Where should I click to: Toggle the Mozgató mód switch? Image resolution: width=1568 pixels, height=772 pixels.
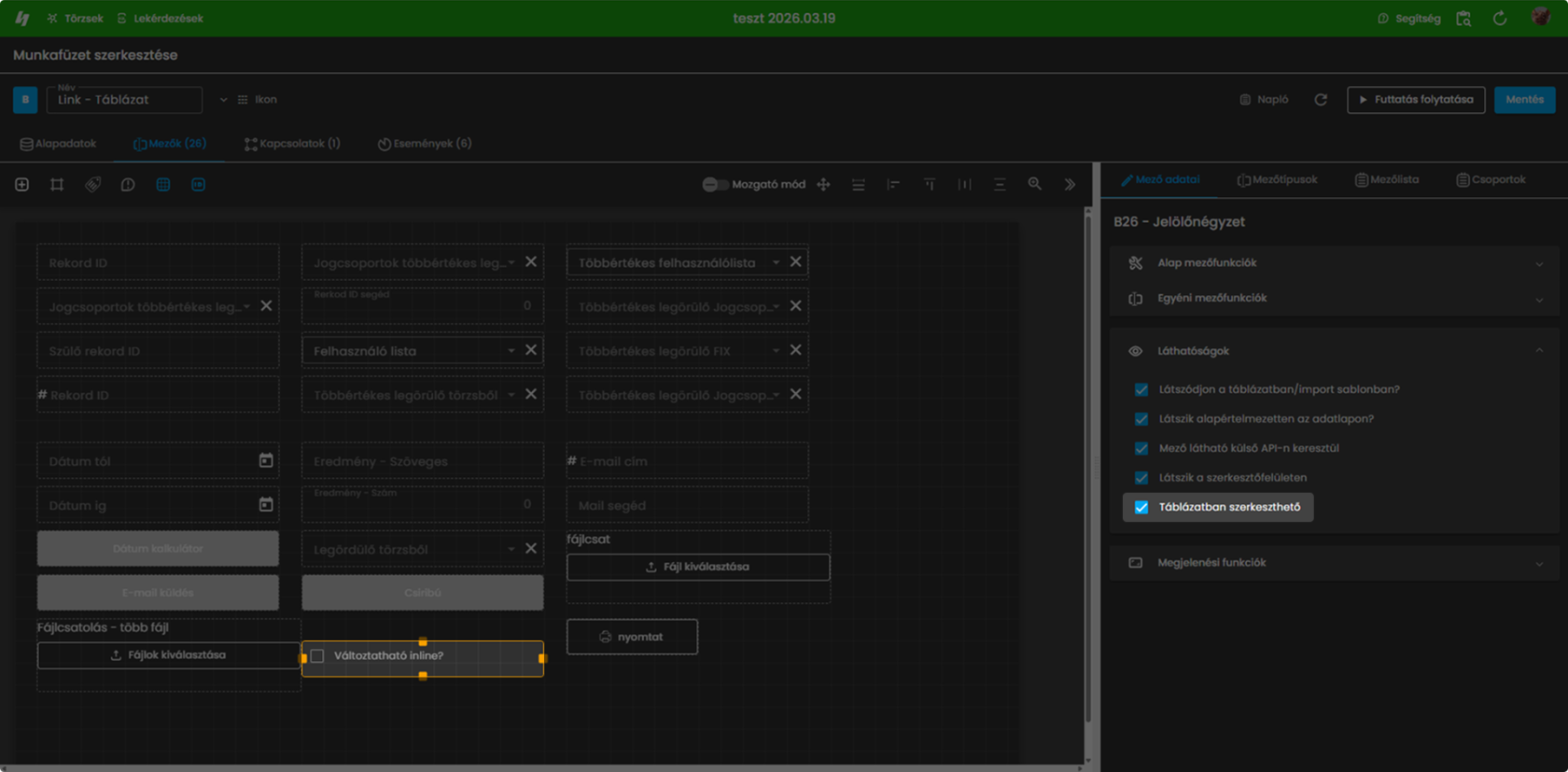coord(715,185)
